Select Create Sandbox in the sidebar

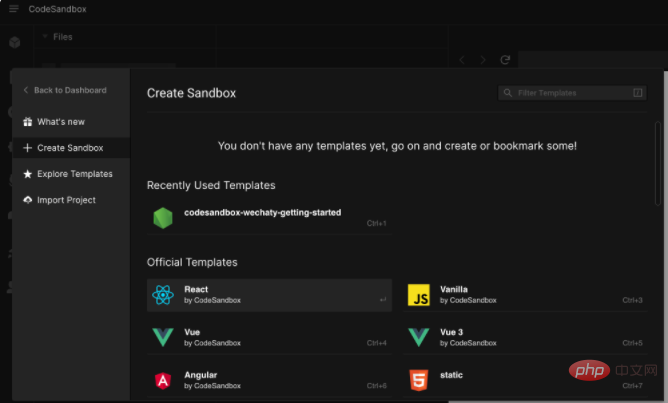69,148
